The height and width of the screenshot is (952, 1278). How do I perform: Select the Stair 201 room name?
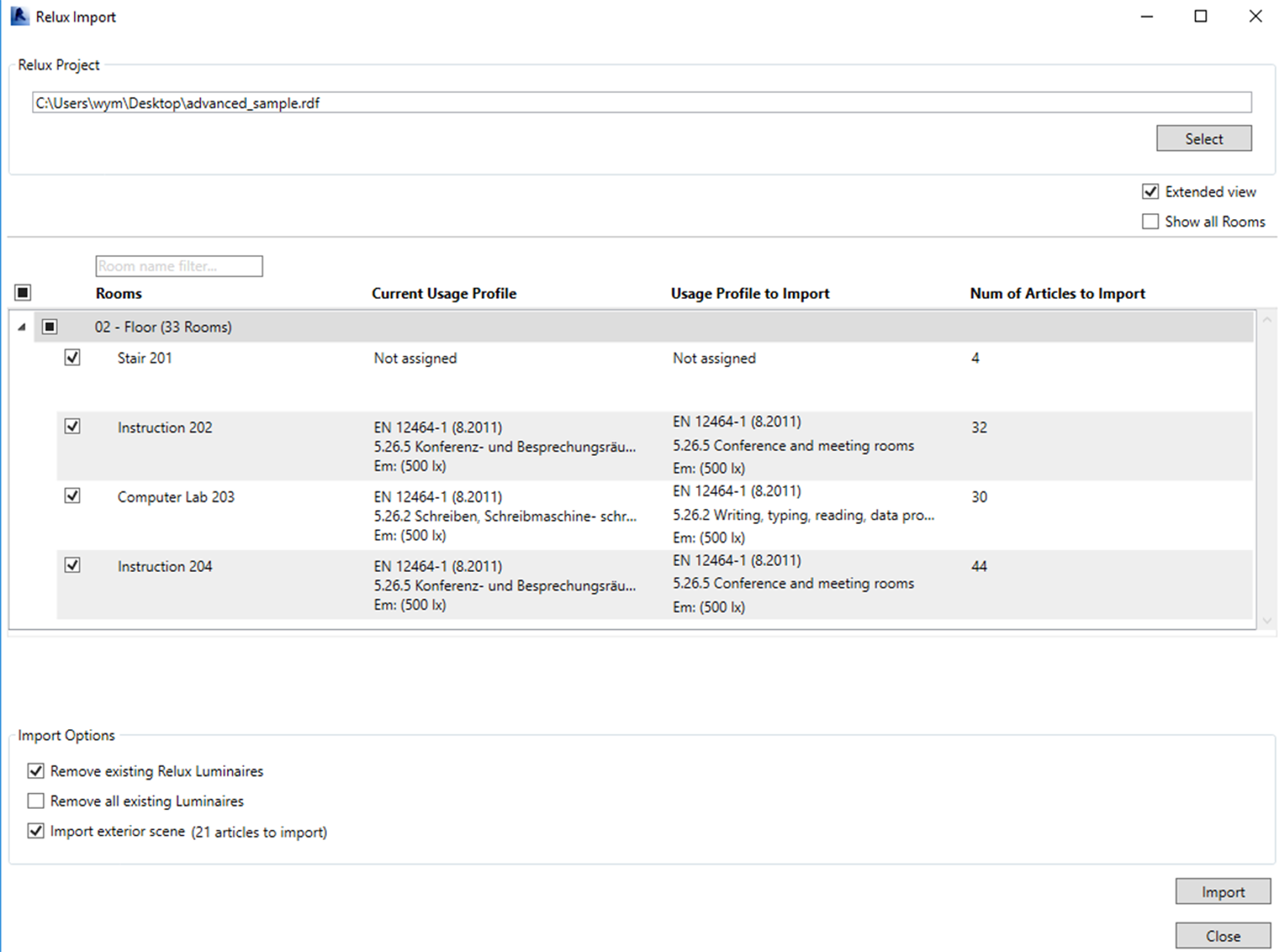(x=145, y=358)
